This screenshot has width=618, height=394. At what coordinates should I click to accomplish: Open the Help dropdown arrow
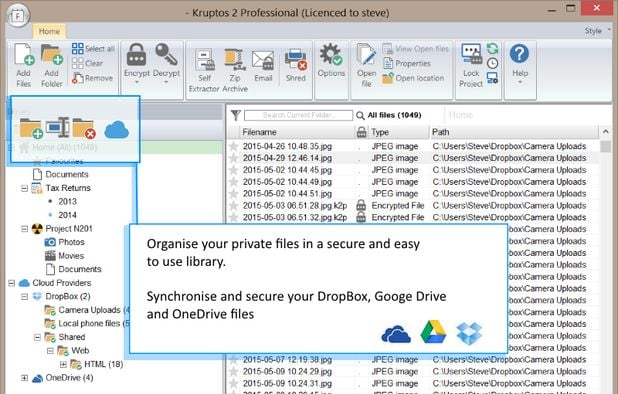coord(519,82)
